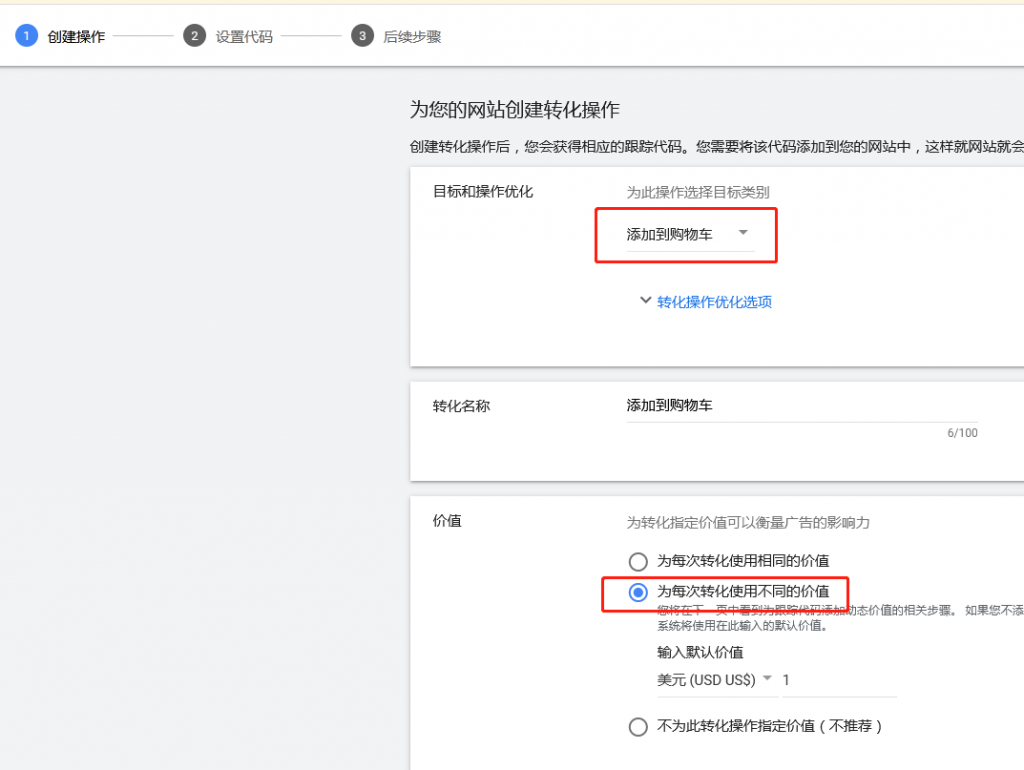
Task: Click the 后续步骤 step label
Action: [x=412, y=37]
